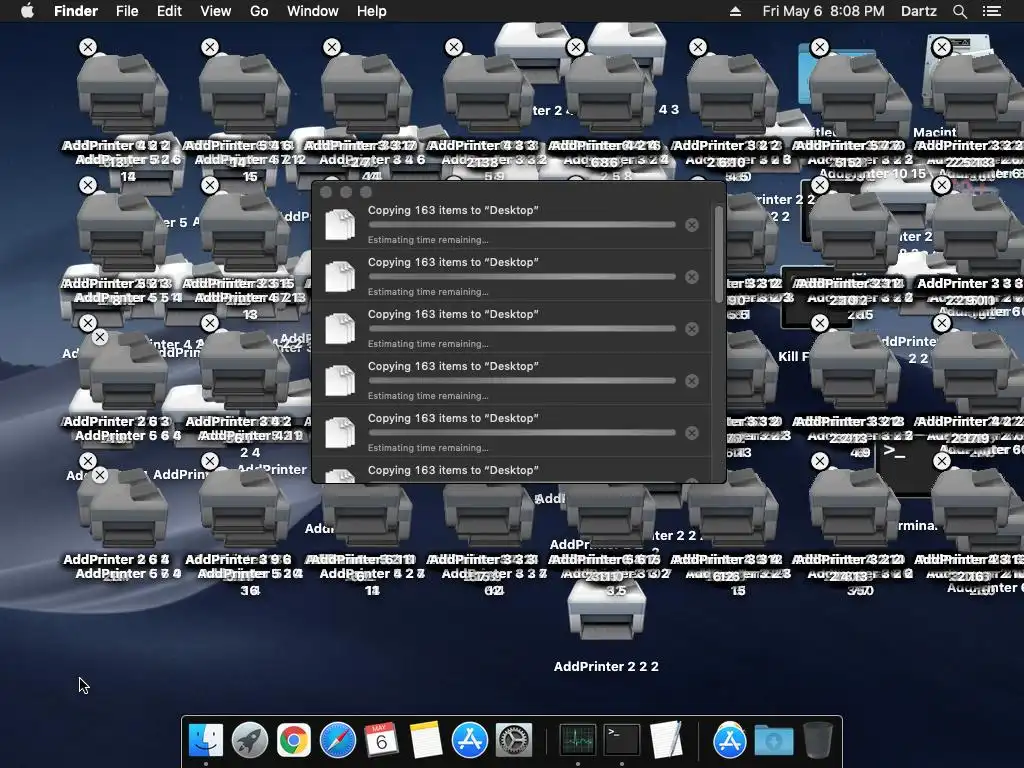Click the Dartz user menu
1024x768 pixels.
click(918, 11)
